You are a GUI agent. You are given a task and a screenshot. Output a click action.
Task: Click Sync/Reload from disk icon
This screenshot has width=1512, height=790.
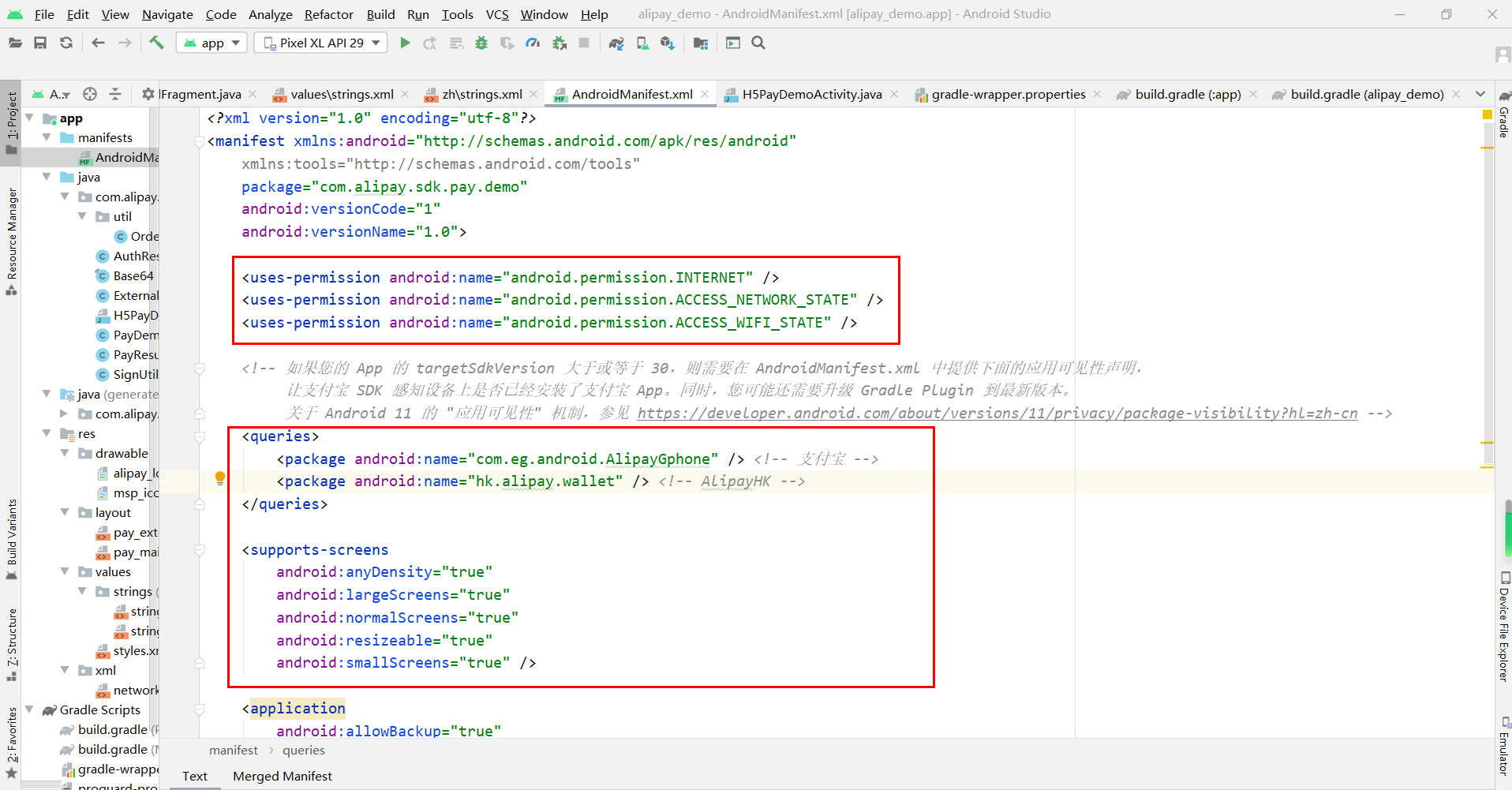click(66, 43)
